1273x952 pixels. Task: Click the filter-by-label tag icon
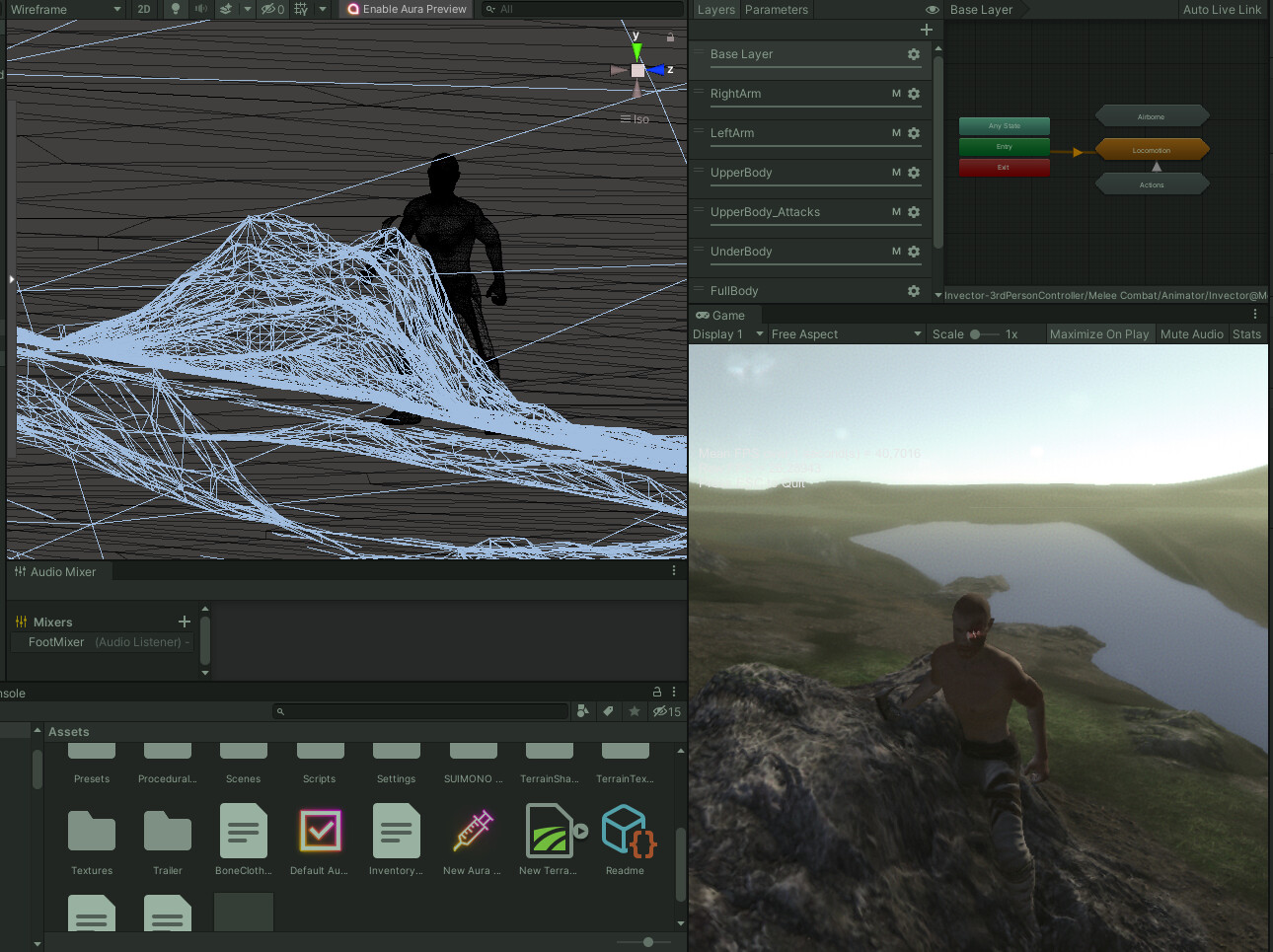[608, 711]
